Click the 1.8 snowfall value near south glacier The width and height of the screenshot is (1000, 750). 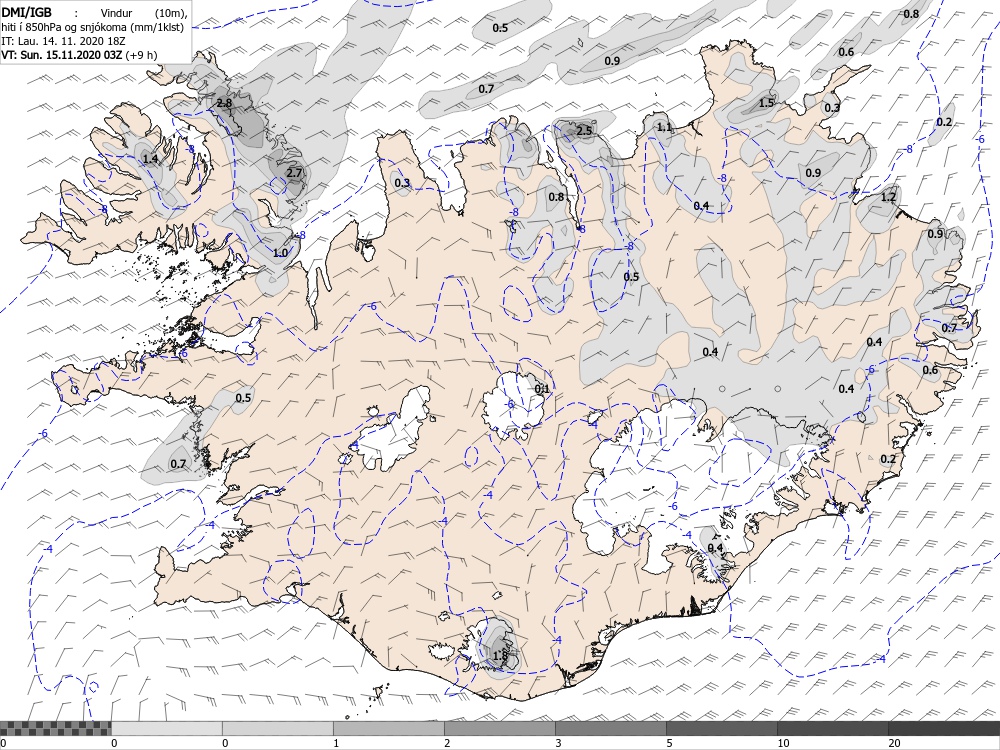pyautogui.click(x=500, y=656)
